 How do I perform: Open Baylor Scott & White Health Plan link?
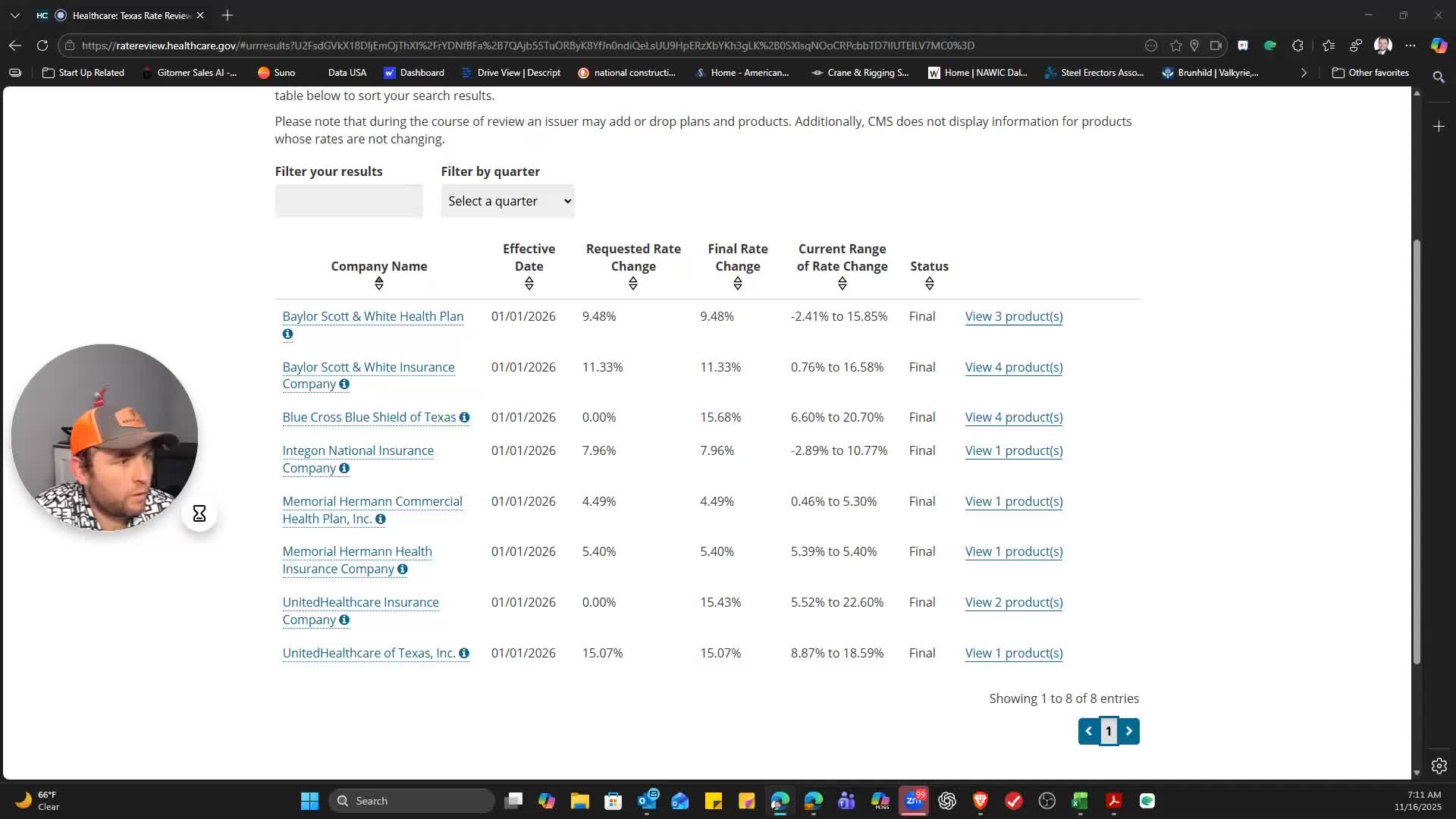pos(373,316)
